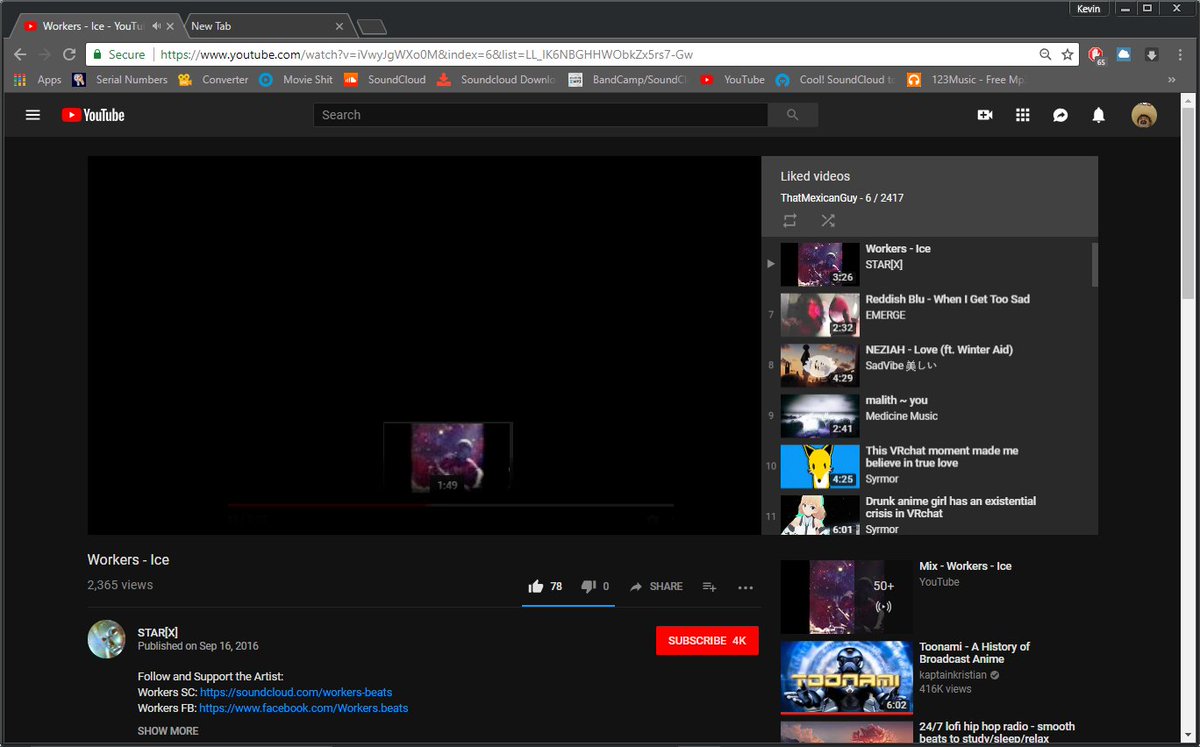The width and height of the screenshot is (1200, 747).
Task: Open the YouTube apps grid icon
Action: (x=1022, y=115)
